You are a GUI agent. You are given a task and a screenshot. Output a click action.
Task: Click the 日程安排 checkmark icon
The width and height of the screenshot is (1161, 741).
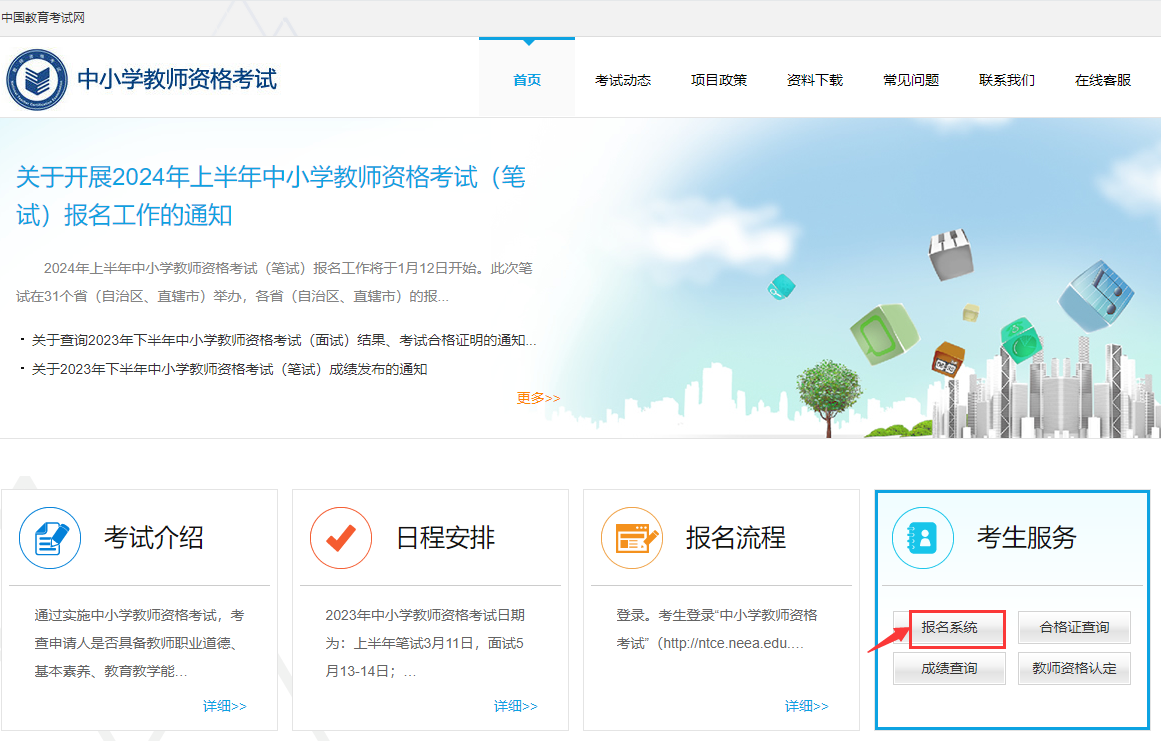click(340, 538)
